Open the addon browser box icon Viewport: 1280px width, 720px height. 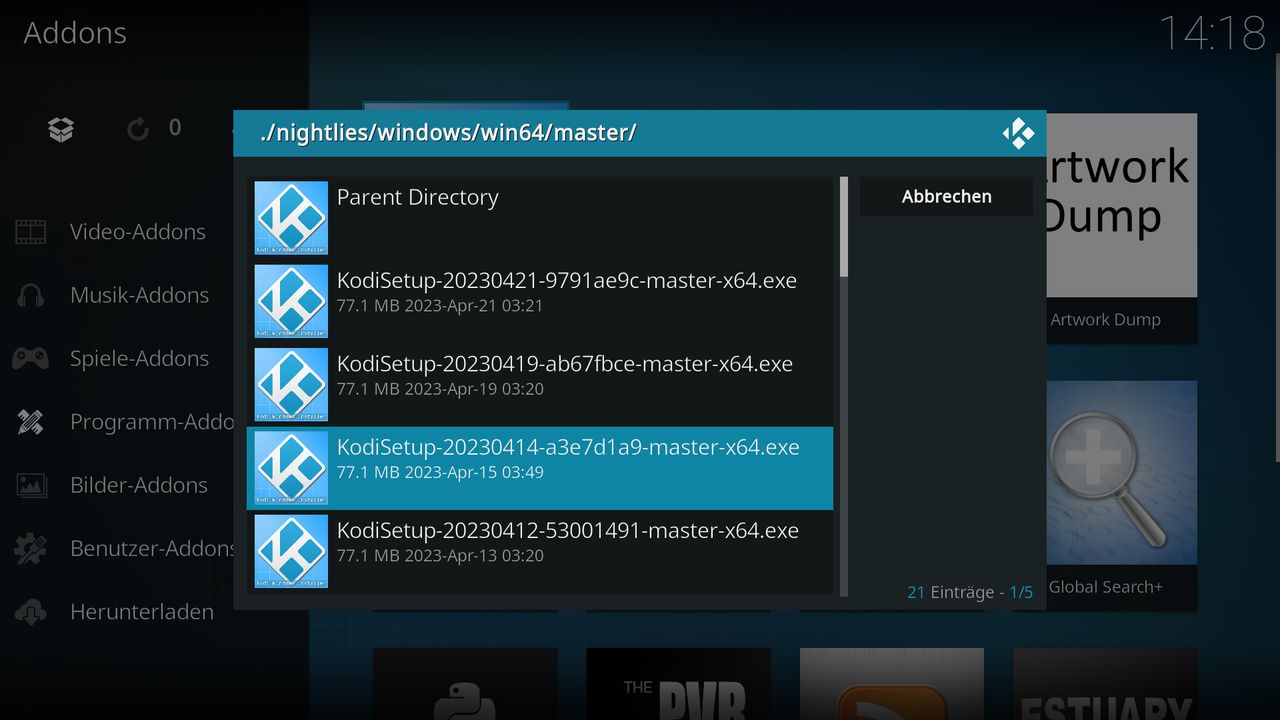61,129
